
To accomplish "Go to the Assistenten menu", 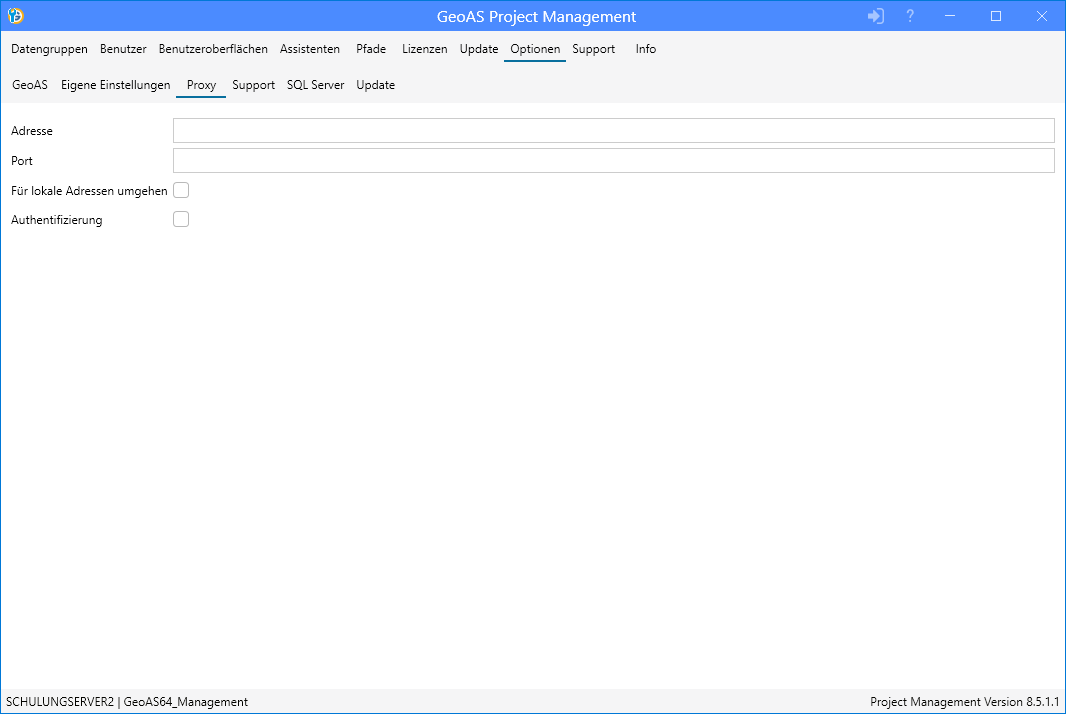I will click(310, 49).
